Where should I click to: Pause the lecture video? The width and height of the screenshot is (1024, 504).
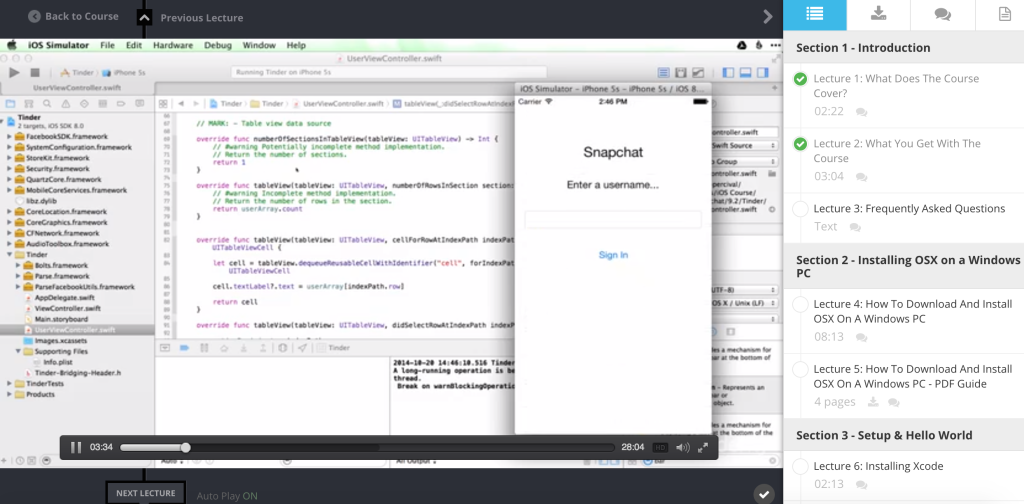(x=76, y=447)
